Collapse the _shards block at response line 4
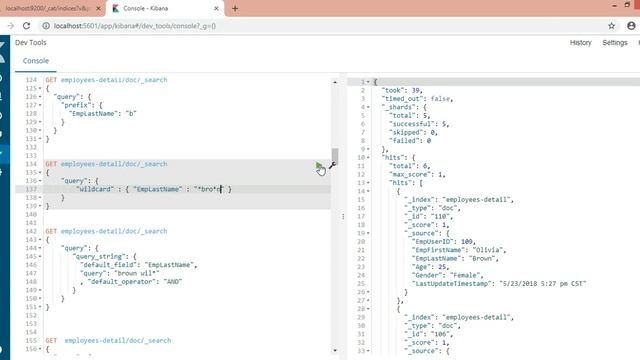 pyautogui.click(x=368, y=107)
